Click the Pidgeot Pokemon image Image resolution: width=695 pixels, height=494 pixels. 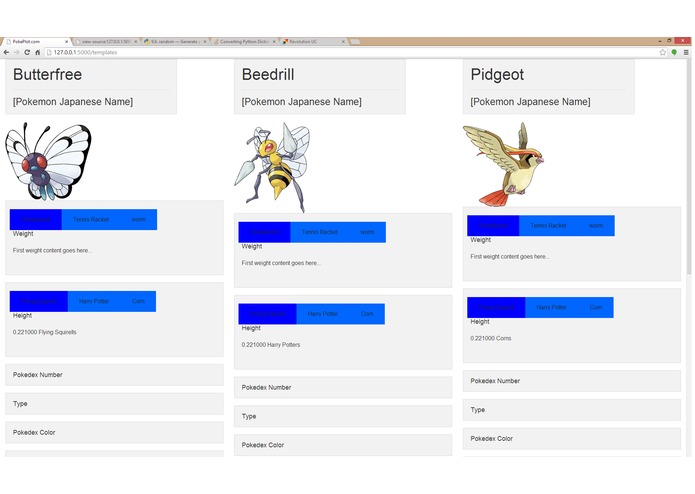point(503,164)
